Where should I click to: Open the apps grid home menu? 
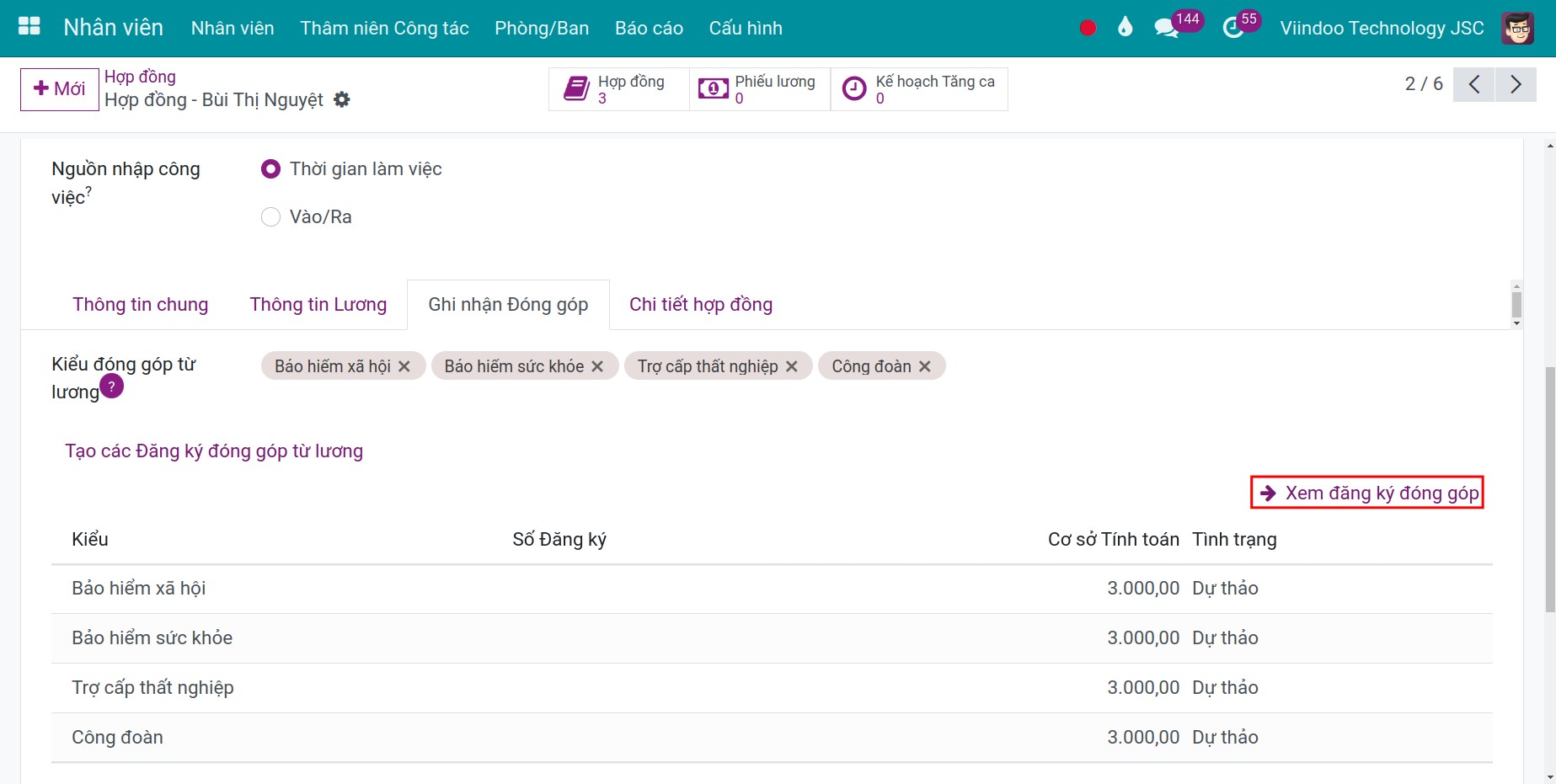point(29,27)
